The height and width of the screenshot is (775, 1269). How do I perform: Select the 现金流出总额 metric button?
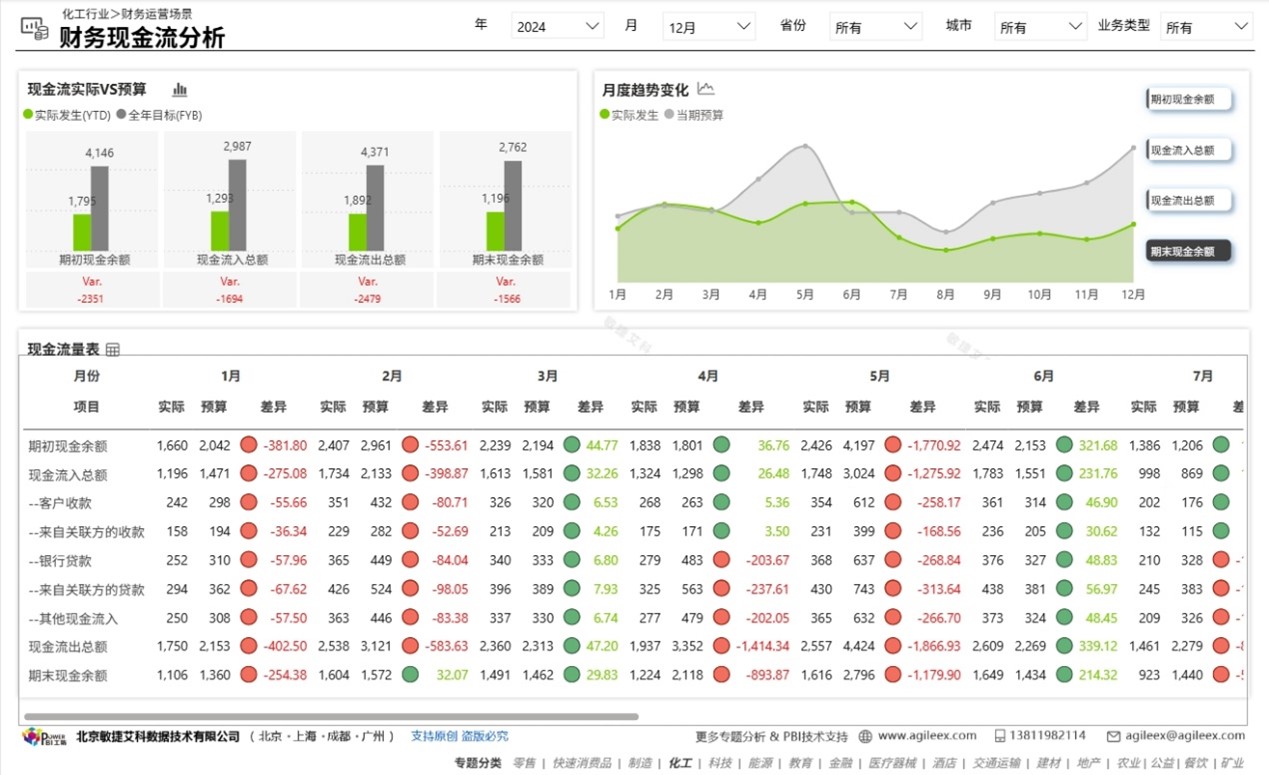point(1188,200)
